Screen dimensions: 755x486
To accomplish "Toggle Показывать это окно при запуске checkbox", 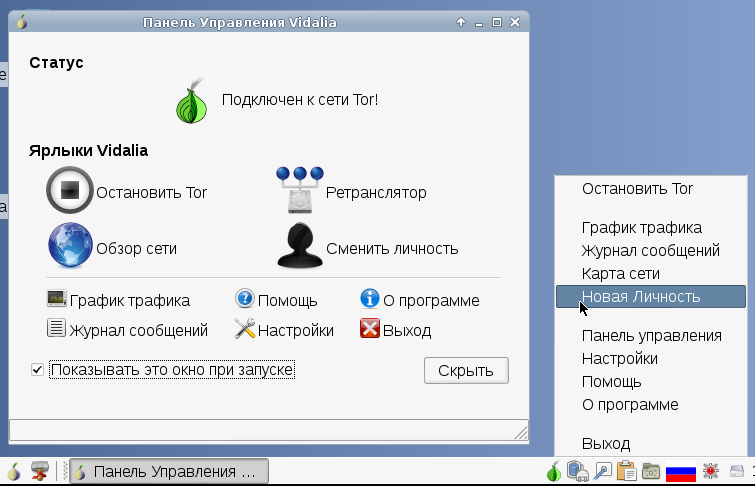I will tap(37, 369).
